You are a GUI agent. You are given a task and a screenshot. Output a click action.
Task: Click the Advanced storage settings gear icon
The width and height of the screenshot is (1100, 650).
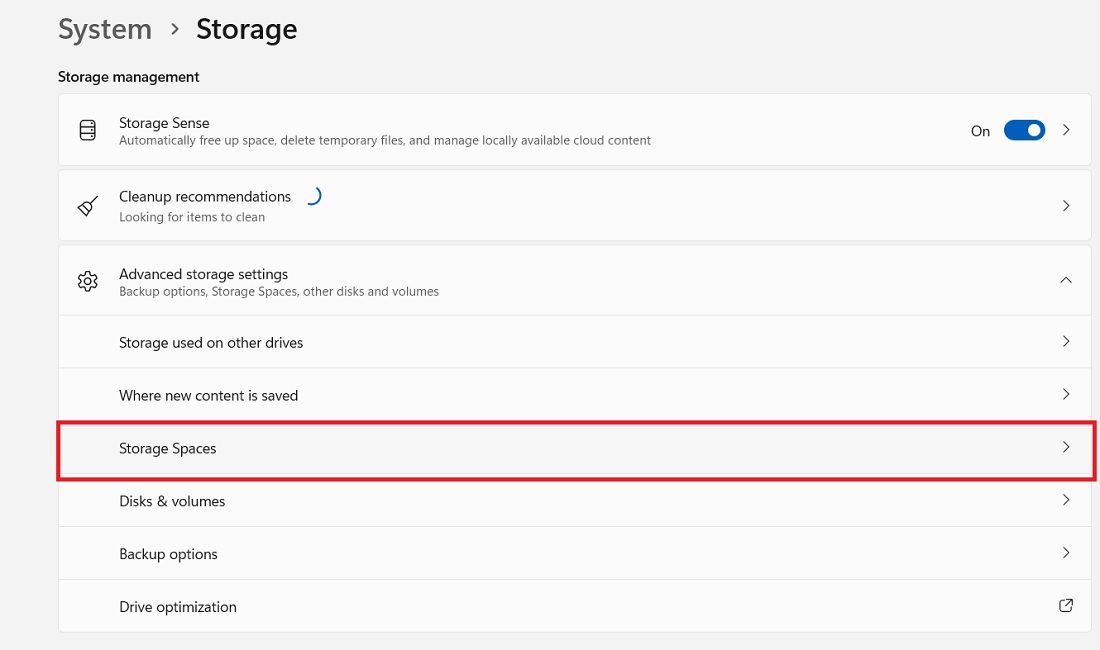click(87, 281)
